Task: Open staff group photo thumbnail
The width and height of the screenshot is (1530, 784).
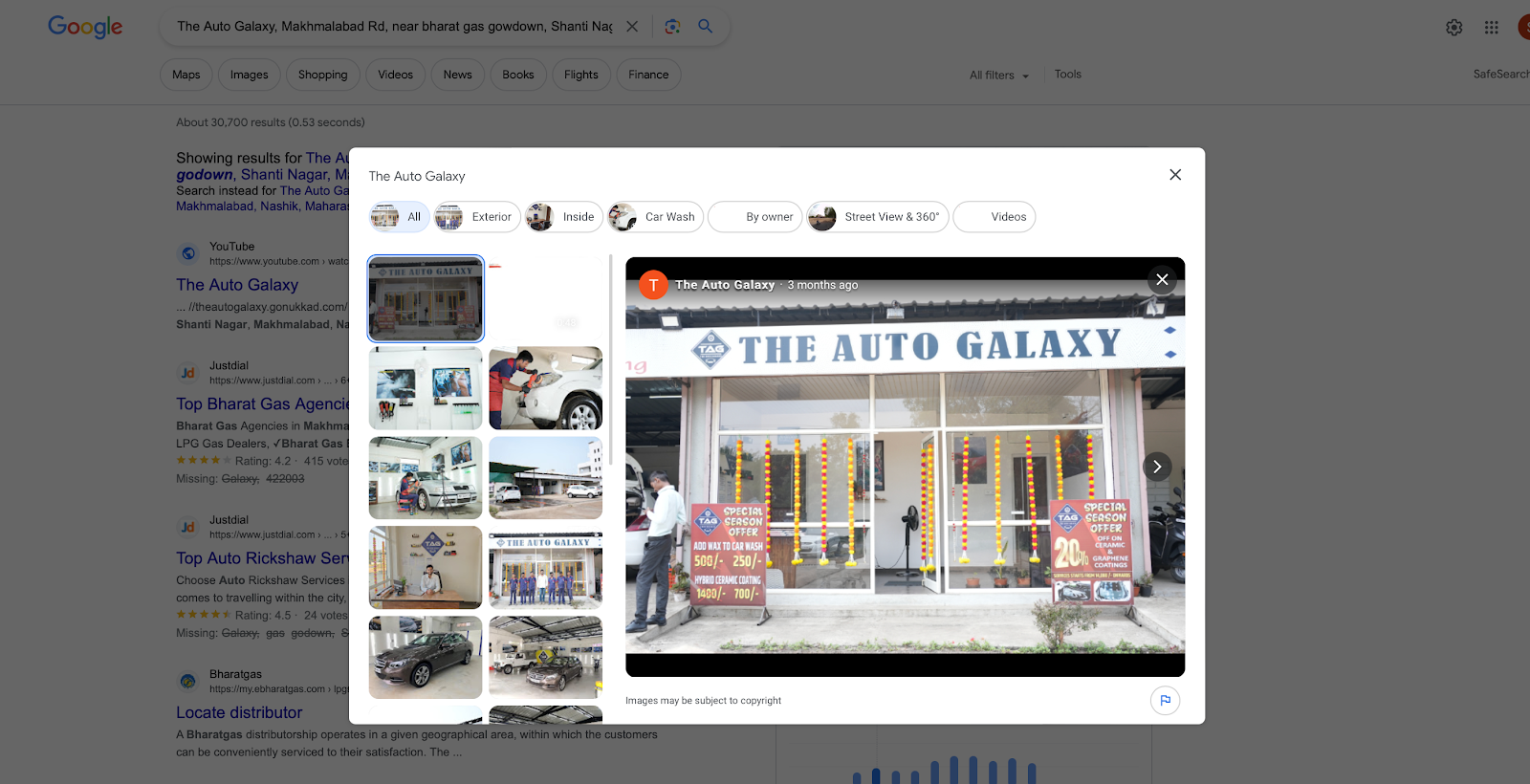Action: (546, 568)
